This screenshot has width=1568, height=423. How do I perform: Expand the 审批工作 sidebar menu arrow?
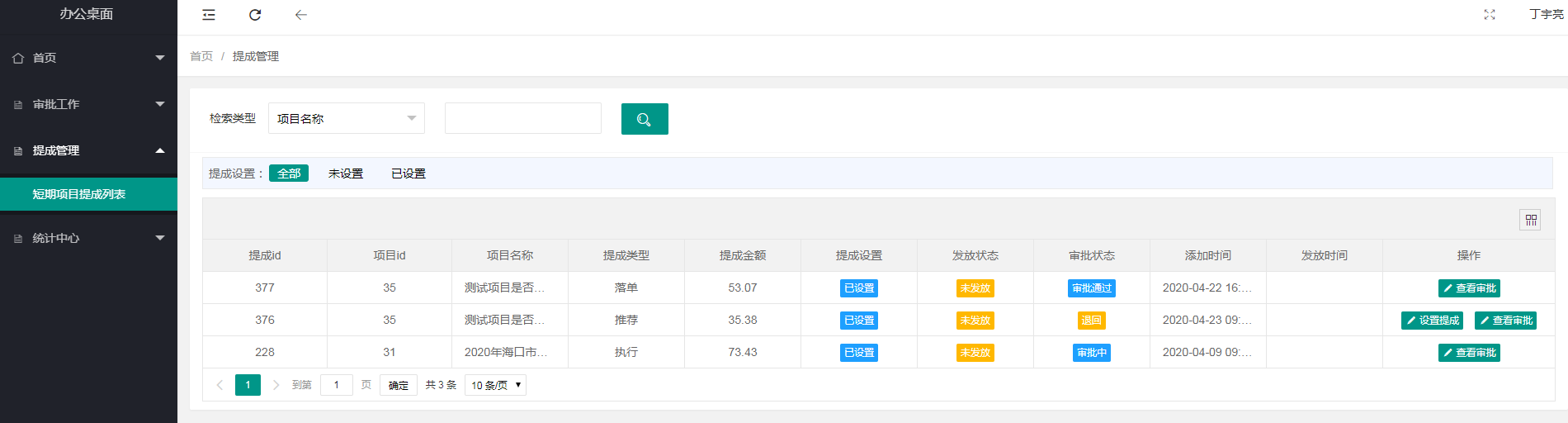pyautogui.click(x=160, y=104)
